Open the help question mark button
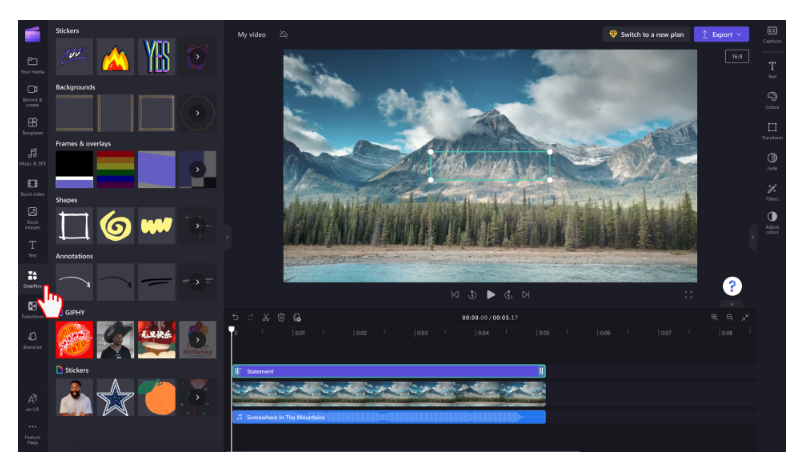Image resolution: width=802 pixels, height=463 pixels. [732, 286]
